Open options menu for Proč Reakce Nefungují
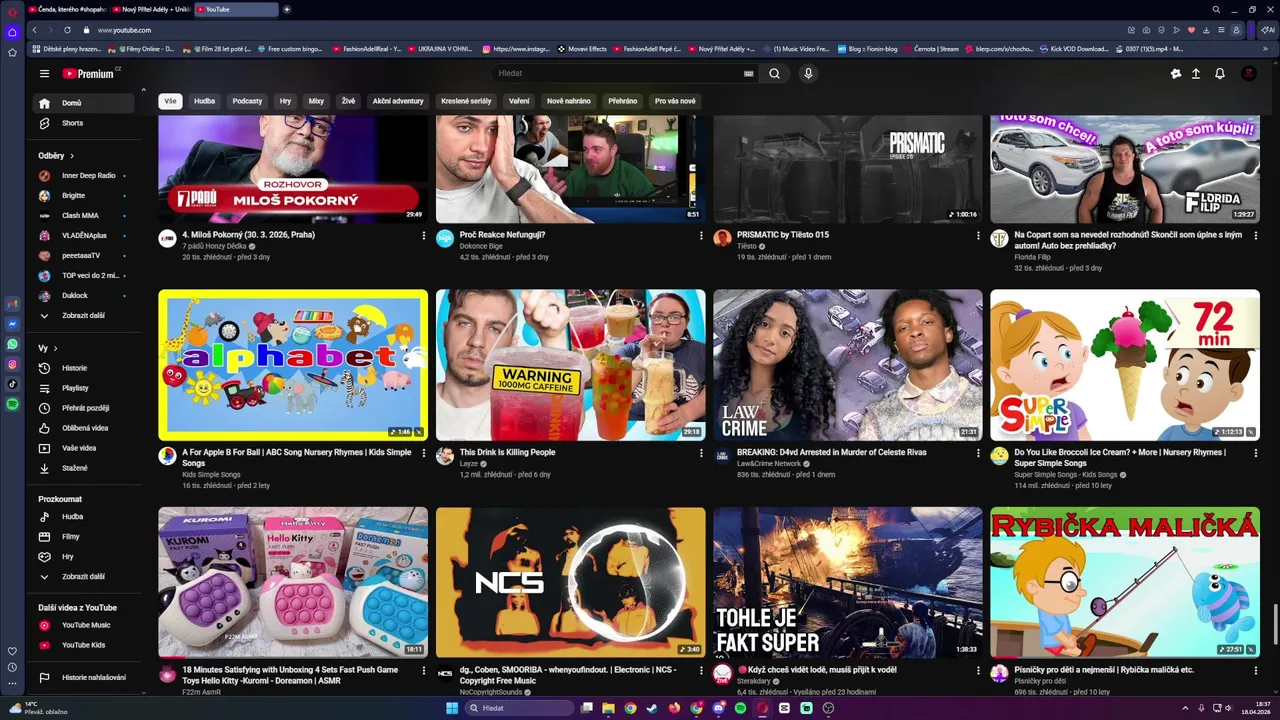1280x720 pixels. (701, 236)
